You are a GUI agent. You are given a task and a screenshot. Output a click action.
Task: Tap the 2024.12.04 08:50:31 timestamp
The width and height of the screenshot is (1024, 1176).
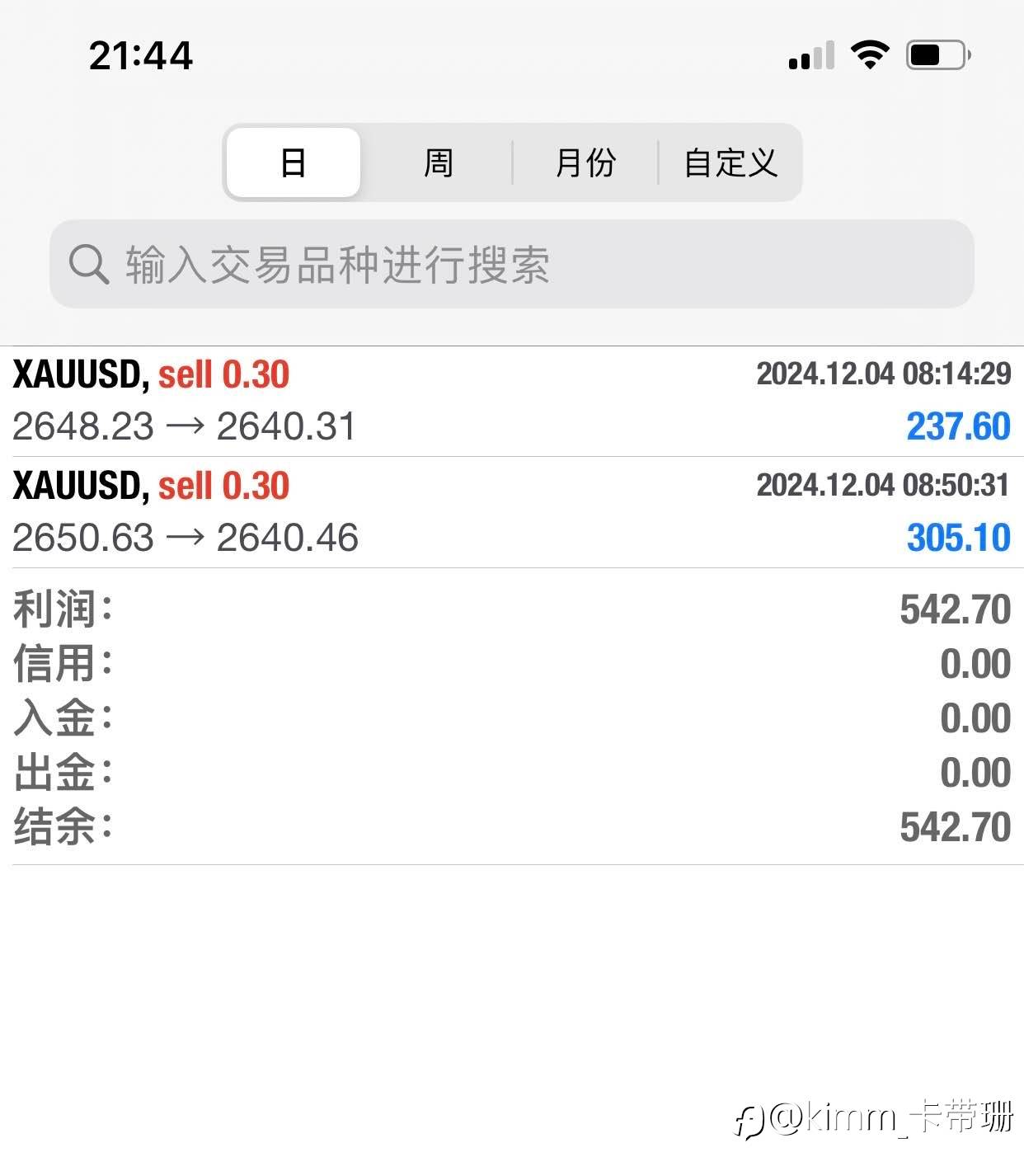883,485
